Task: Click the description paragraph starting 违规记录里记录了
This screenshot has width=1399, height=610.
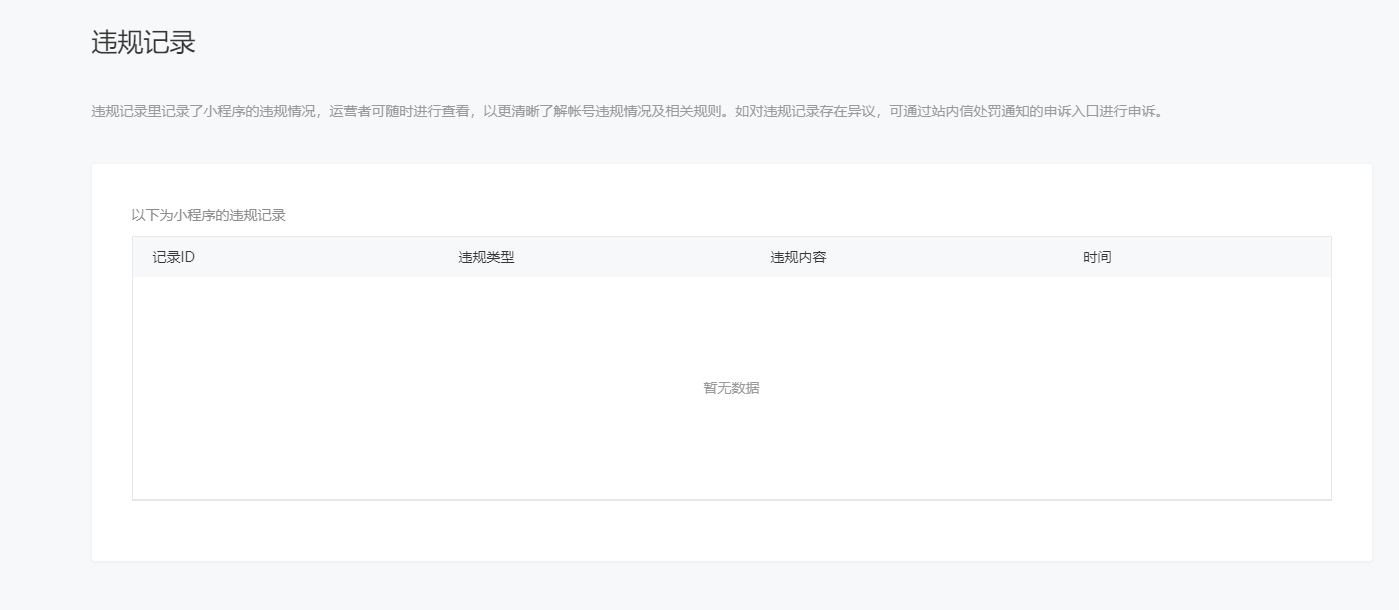Action: click(x=628, y=111)
